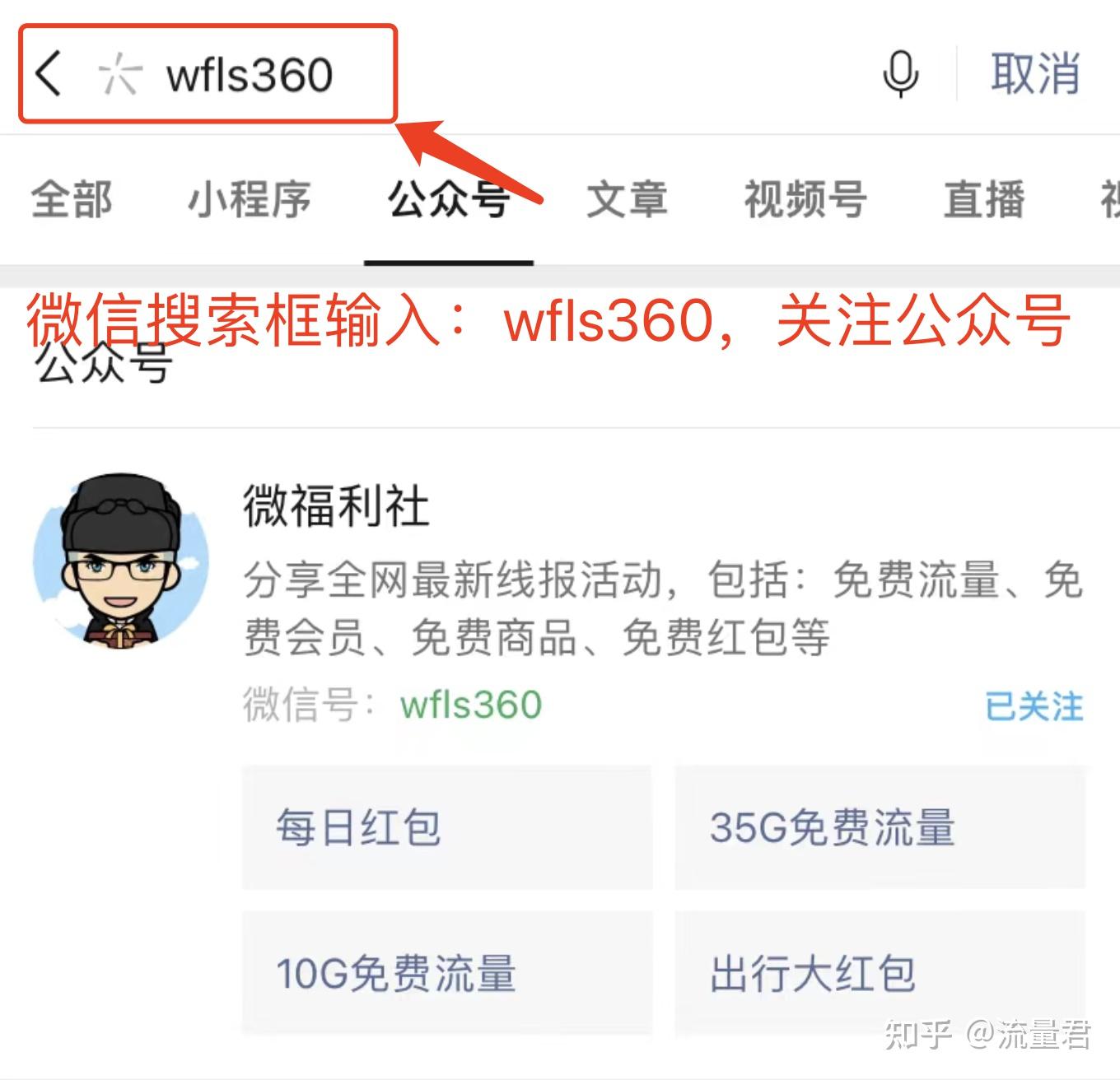1120x1080 pixels.
Task: Open the 视频号 tab
Action: (x=805, y=200)
